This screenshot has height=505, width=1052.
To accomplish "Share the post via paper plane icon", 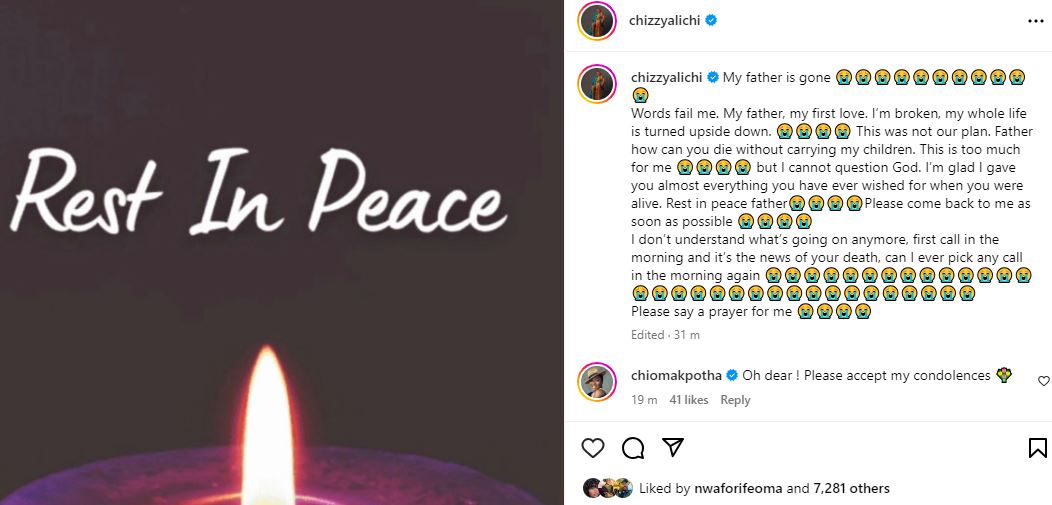I will pyautogui.click(x=673, y=447).
